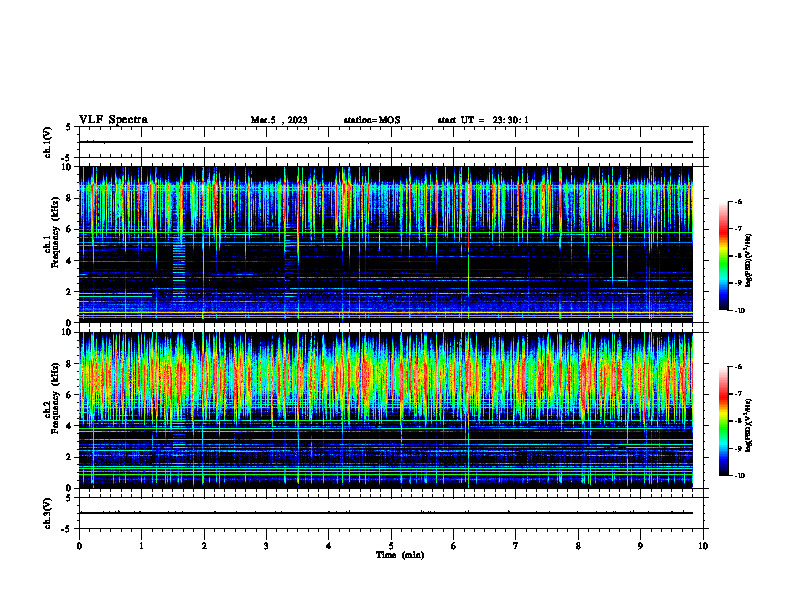Click the "3" tick on the time axis
The image size is (792, 612).
266,546
